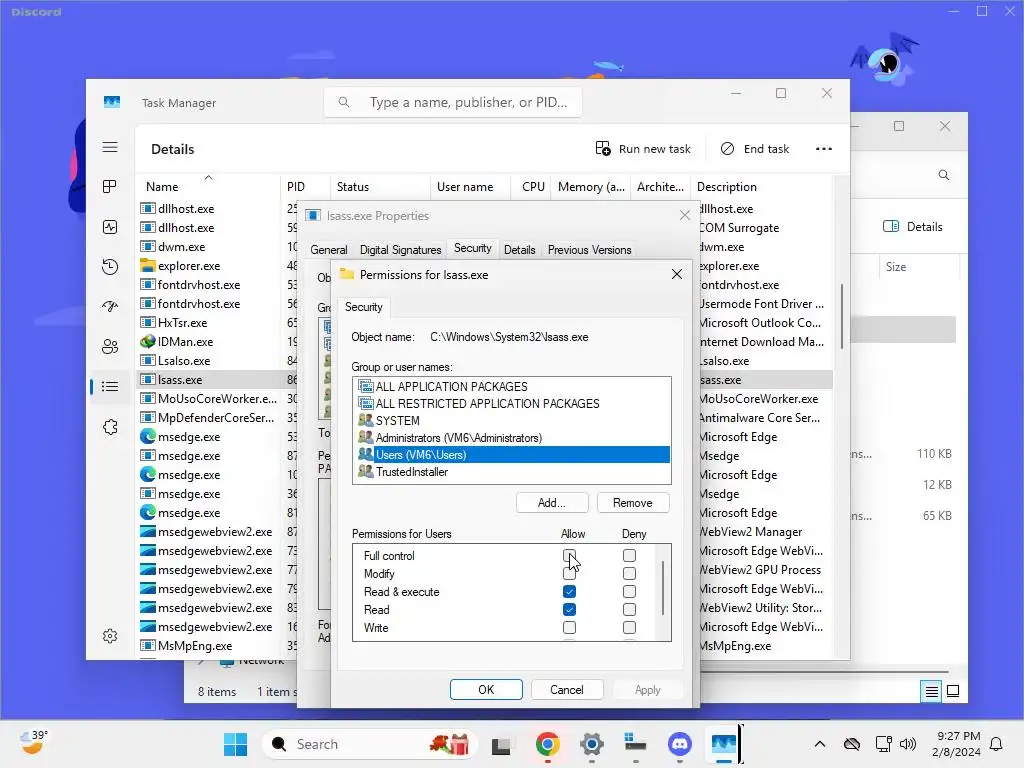Select Users (VM6\Users) entry
The height and width of the screenshot is (768, 1024).
[511, 455]
